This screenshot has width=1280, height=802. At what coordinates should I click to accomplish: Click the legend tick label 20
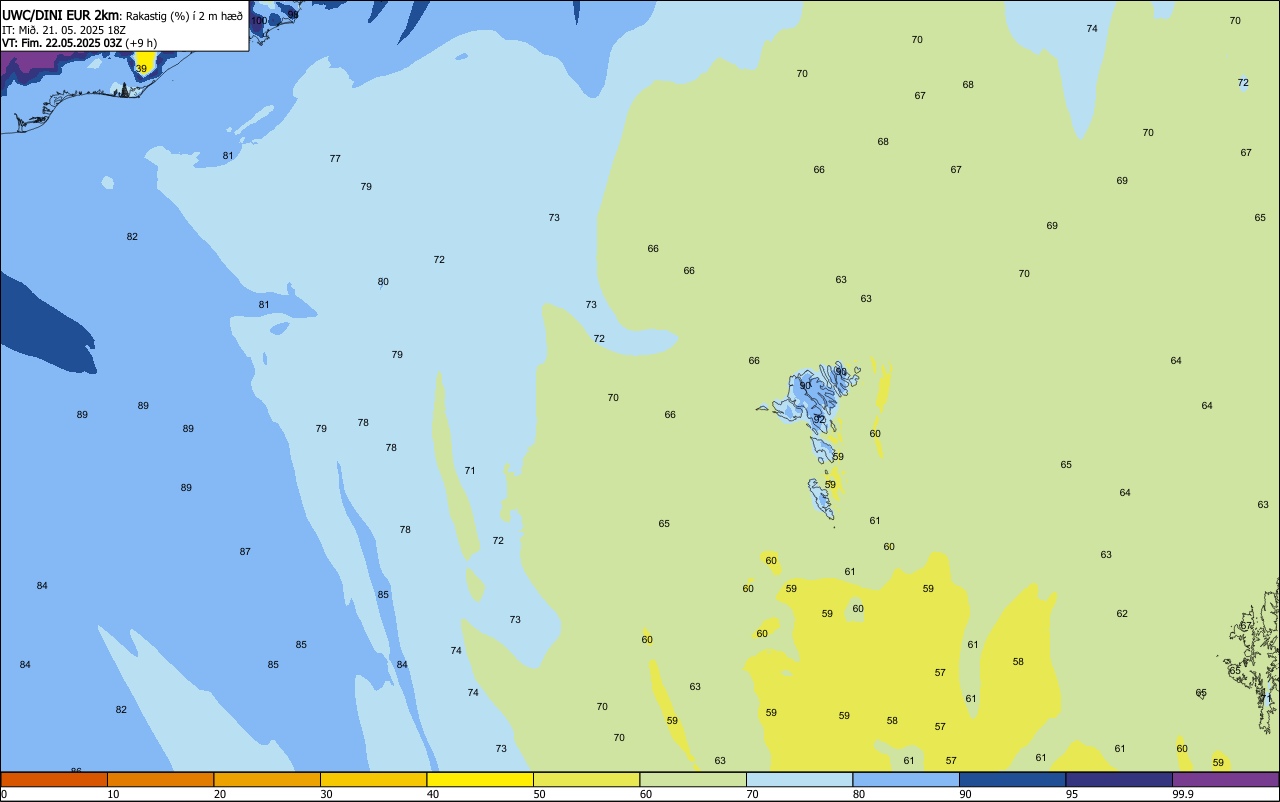[220, 794]
